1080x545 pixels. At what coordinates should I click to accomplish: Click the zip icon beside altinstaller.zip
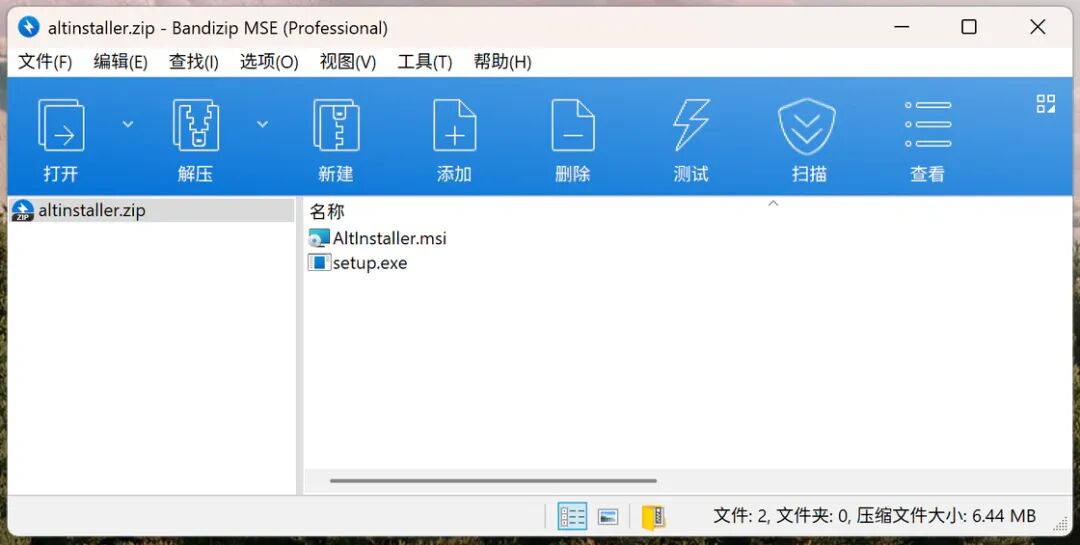click(23, 211)
